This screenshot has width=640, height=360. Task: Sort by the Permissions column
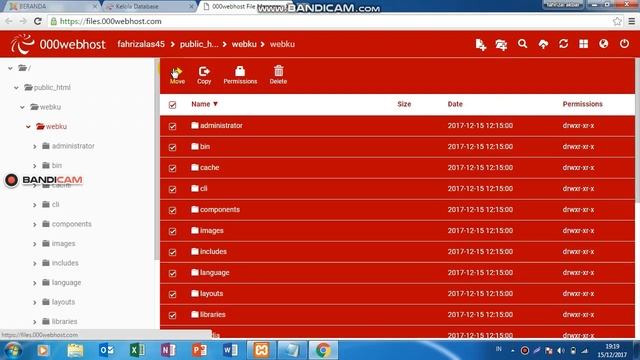coord(582,104)
